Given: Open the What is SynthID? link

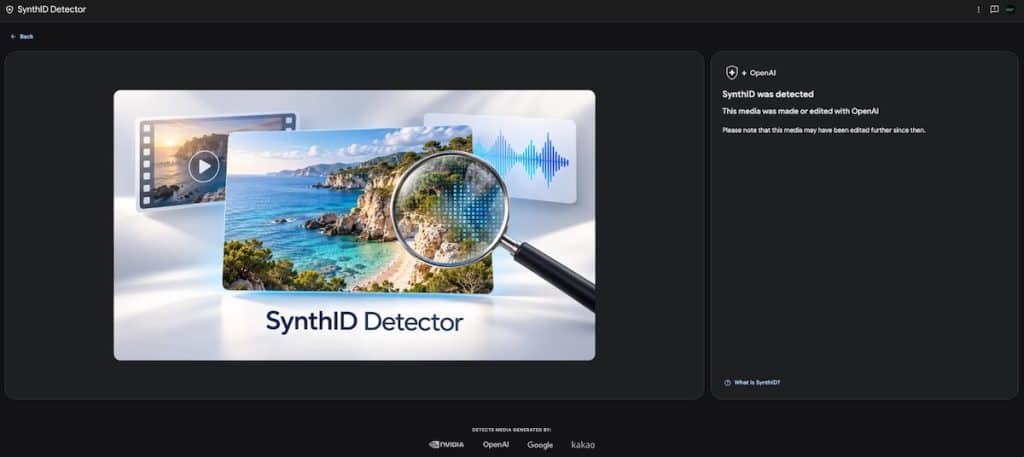Looking at the screenshot, I should pyautogui.click(x=757, y=383).
